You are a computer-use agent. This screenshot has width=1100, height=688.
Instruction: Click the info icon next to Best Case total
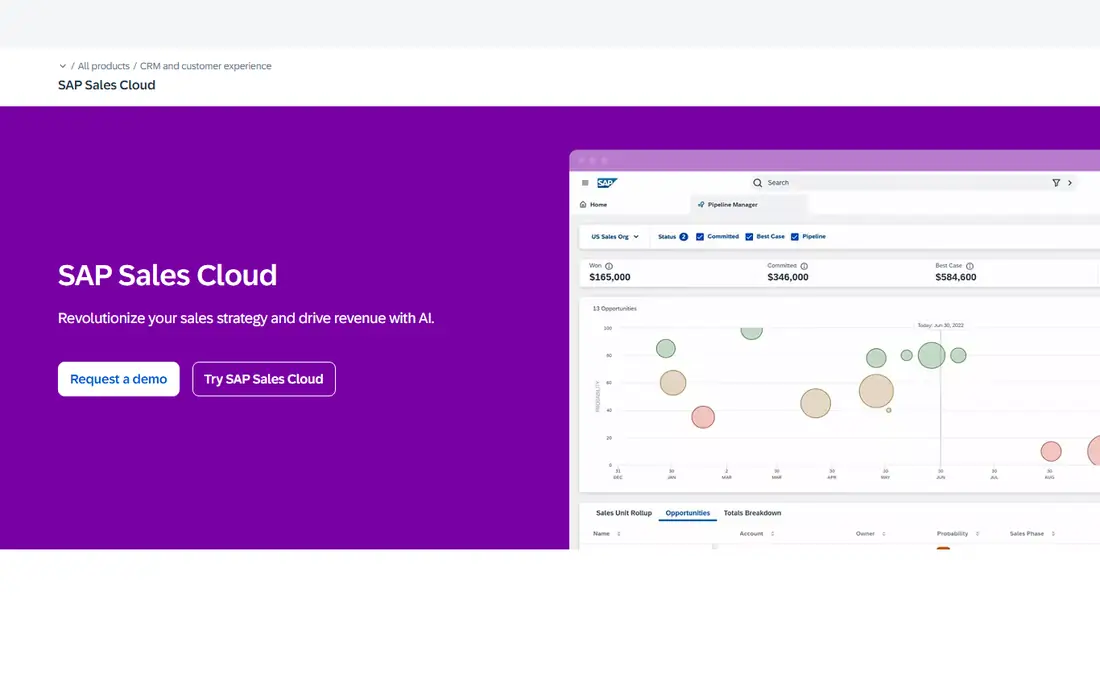coord(970,267)
